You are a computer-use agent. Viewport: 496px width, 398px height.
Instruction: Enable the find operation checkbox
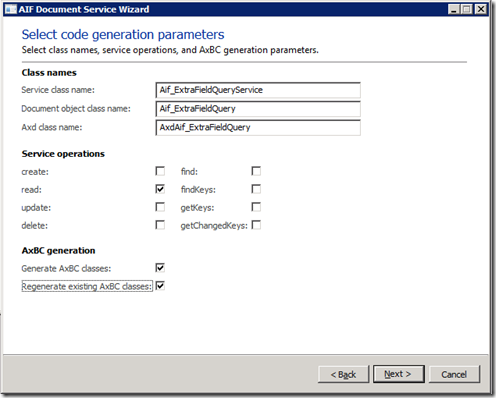(x=256, y=171)
